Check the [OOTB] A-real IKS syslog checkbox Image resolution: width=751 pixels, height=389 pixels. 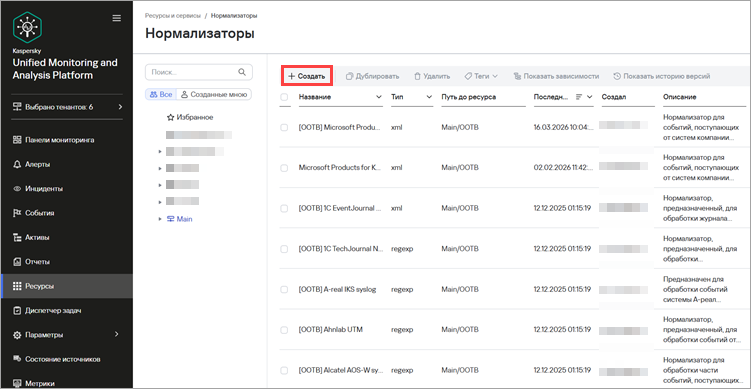tap(284, 289)
